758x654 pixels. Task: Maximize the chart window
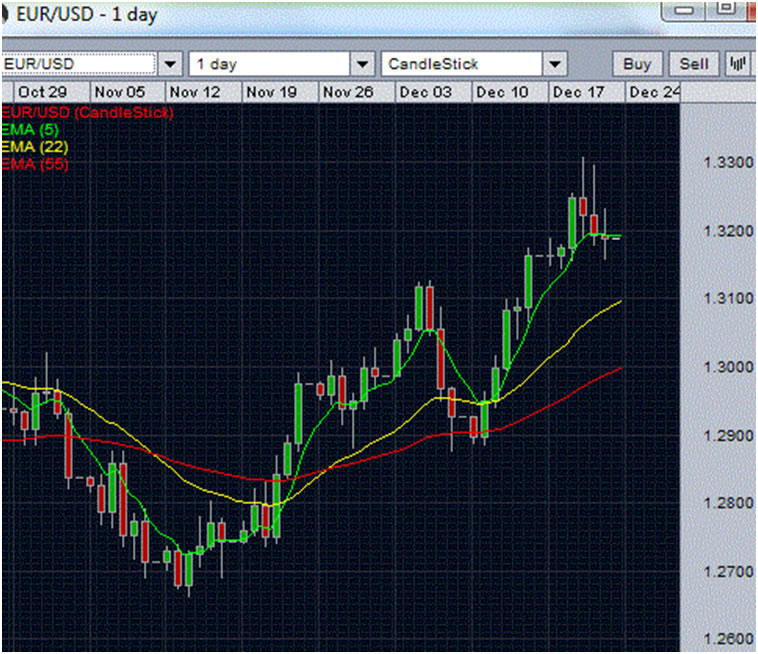[725, 10]
